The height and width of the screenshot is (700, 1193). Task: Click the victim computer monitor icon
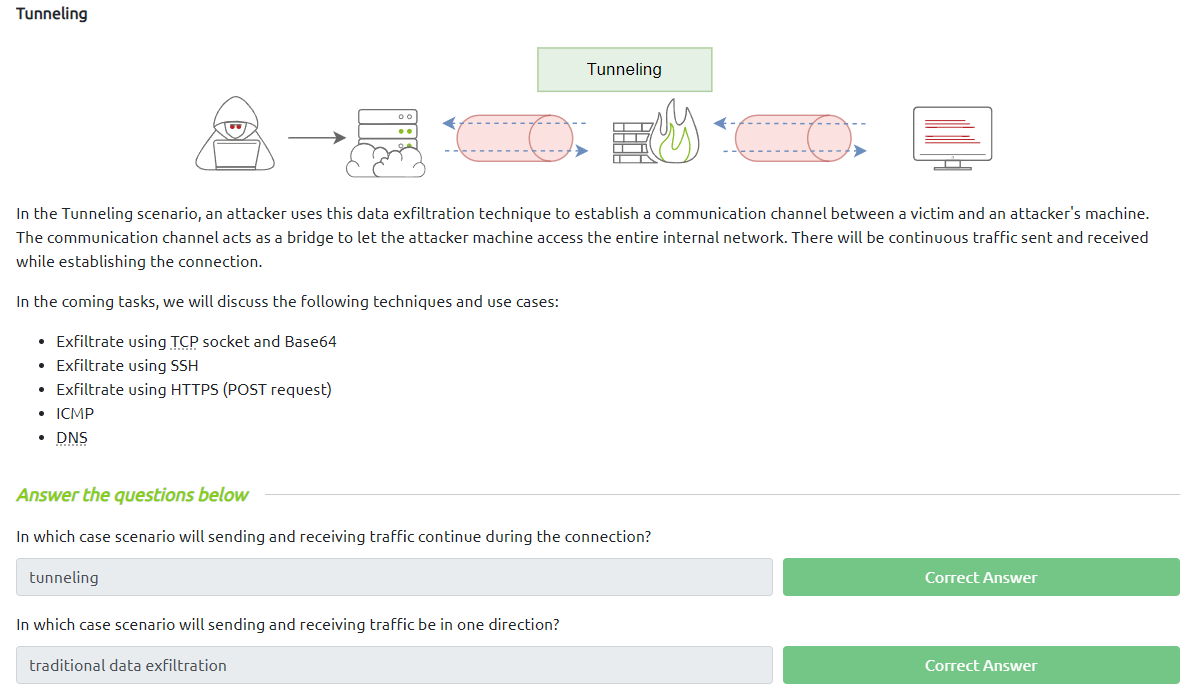click(952, 137)
